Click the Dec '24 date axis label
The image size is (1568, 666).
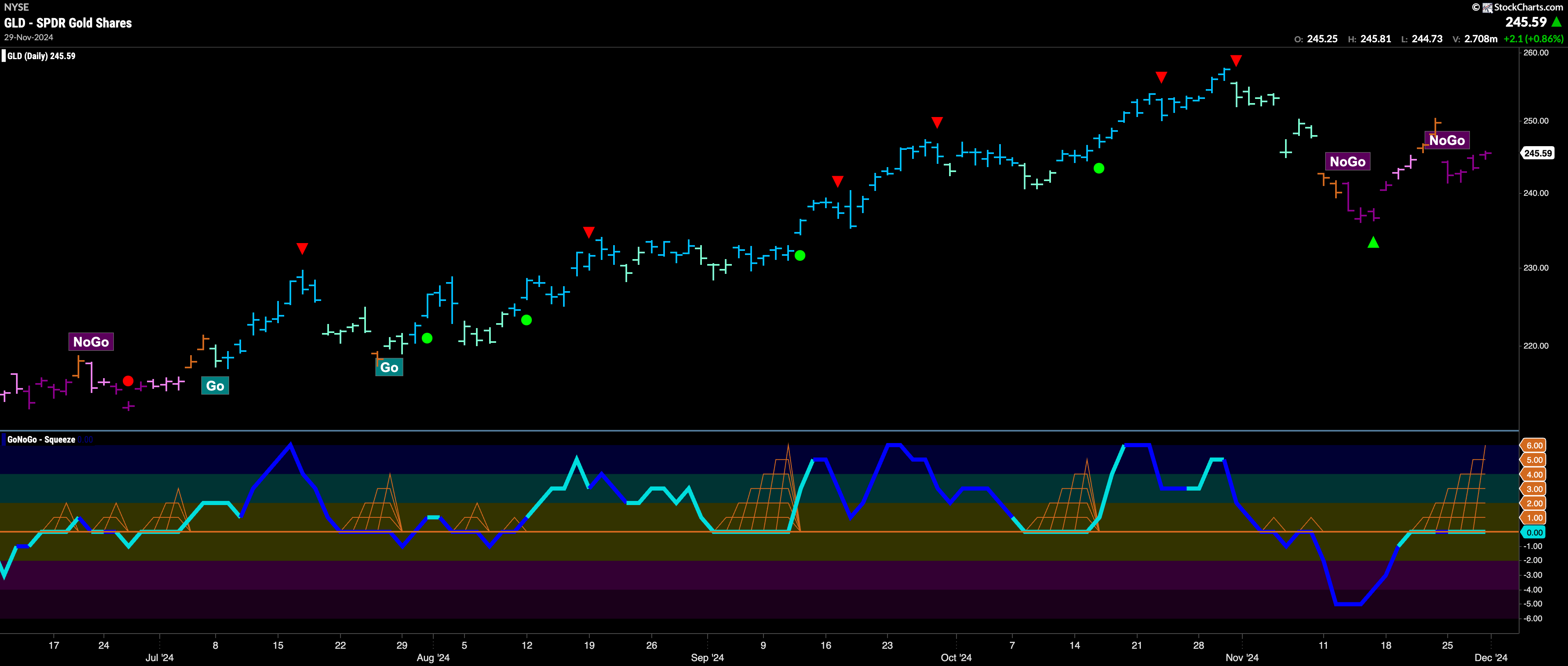(x=1491, y=657)
